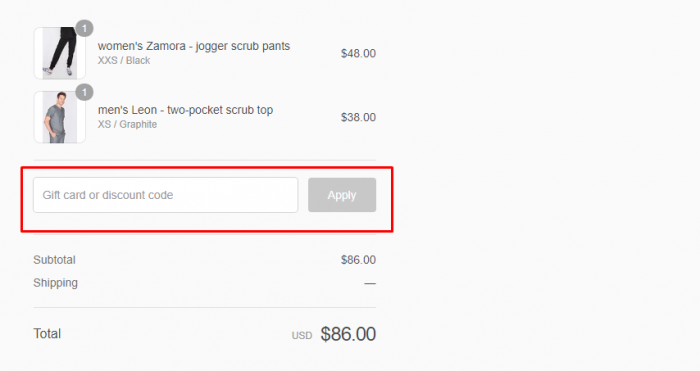Click the $38.00 item price

358,117
